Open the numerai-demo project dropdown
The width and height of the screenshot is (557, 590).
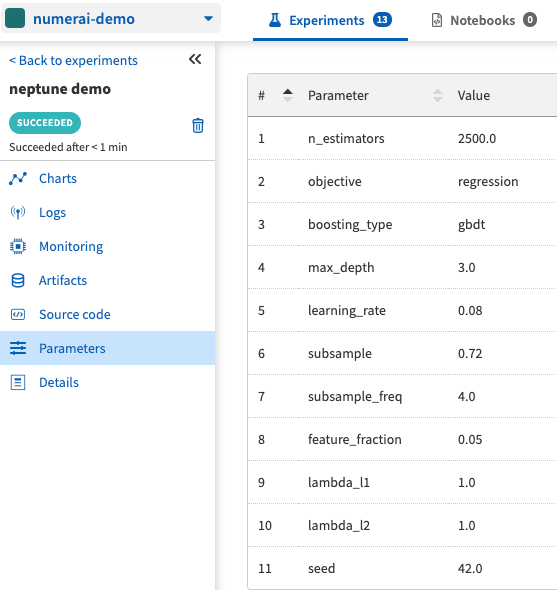(x=208, y=18)
